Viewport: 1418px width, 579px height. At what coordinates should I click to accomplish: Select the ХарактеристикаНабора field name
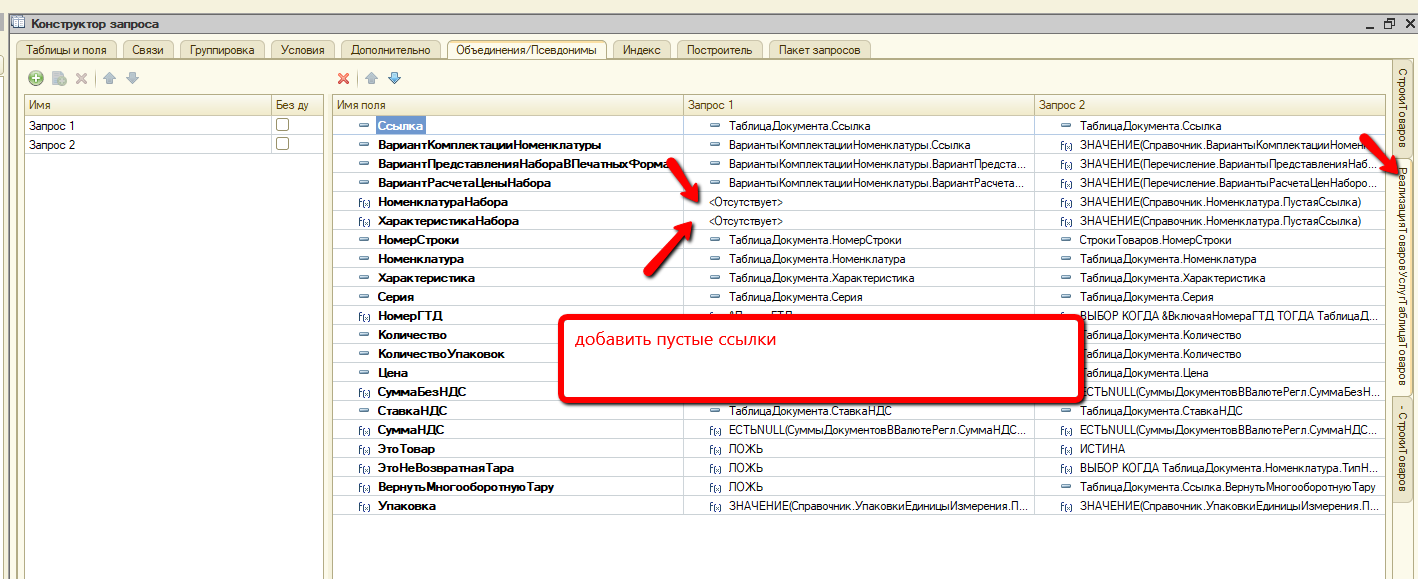pos(448,221)
